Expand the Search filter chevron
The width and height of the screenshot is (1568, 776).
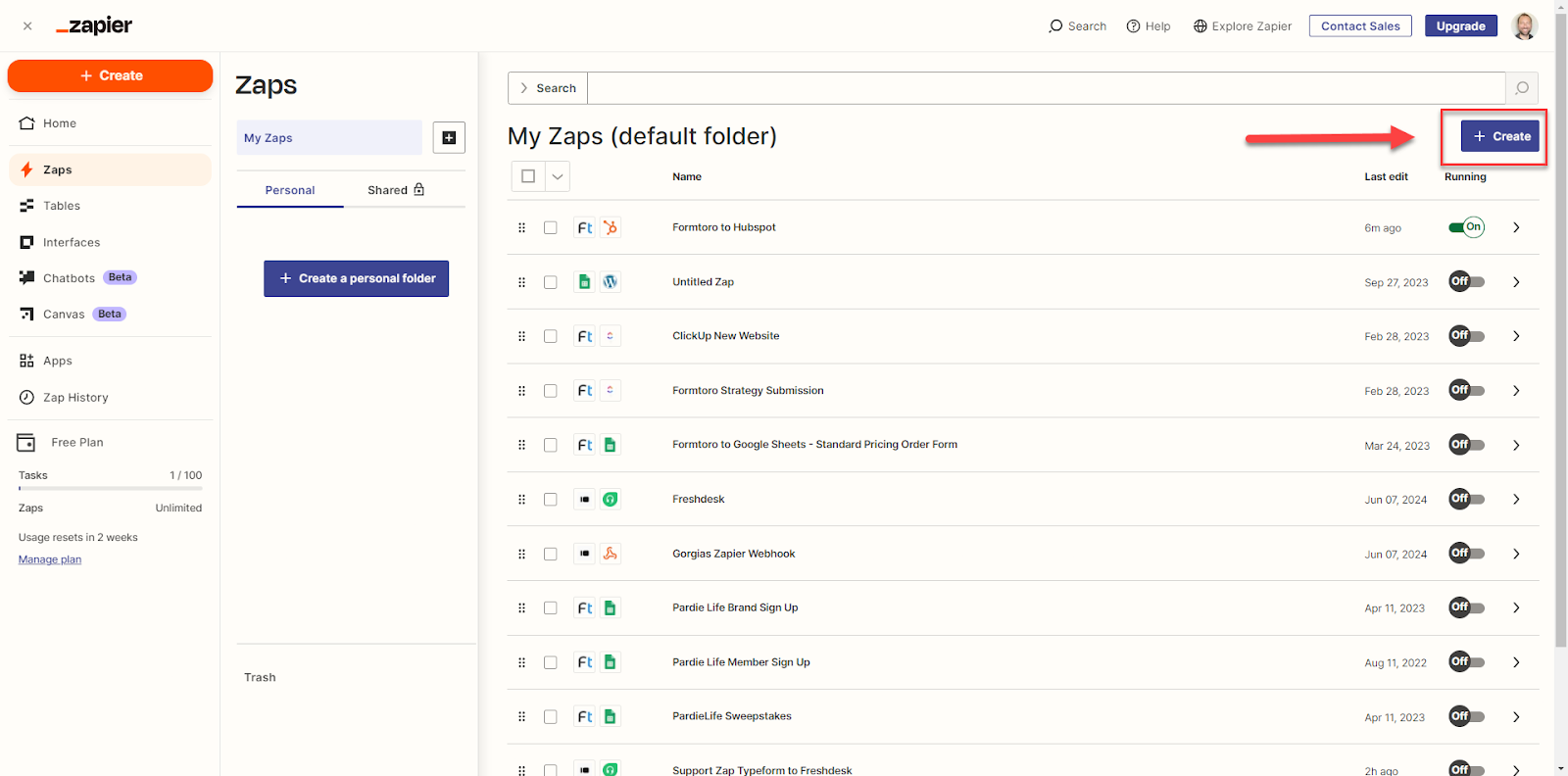524,88
